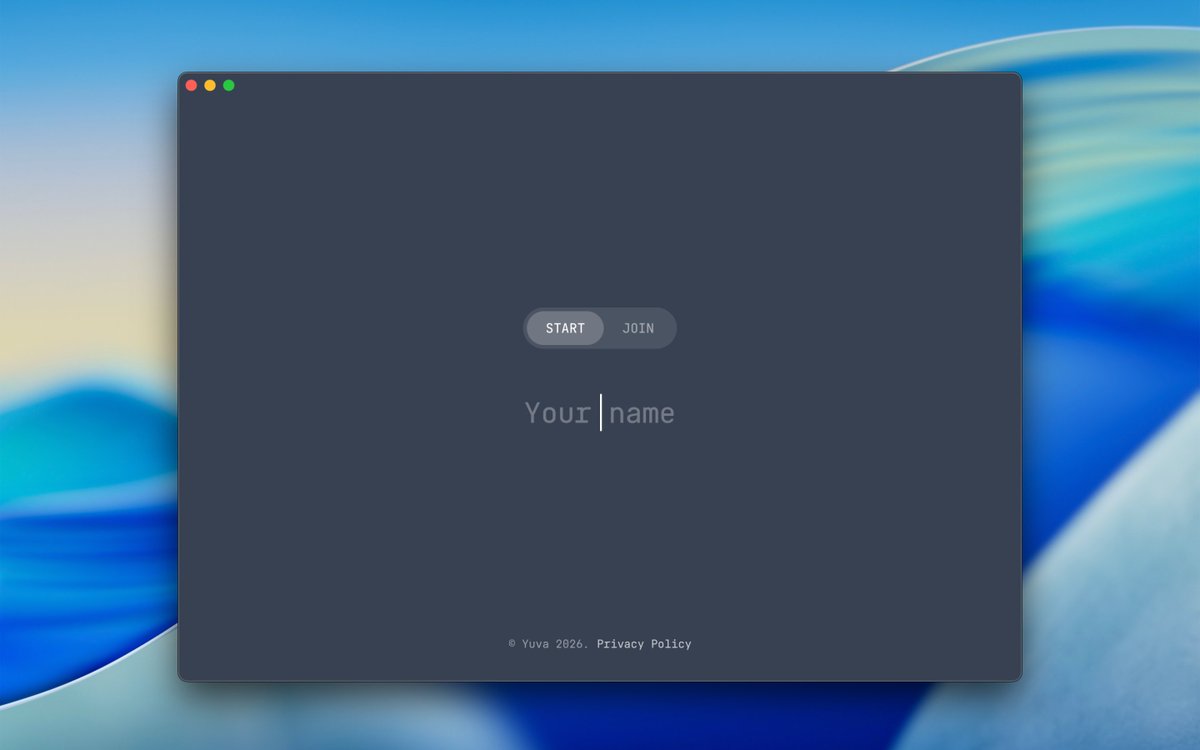Open the Privacy Policy link
Viewport: 1200px width, 750px height.
(x=644, y=644)
